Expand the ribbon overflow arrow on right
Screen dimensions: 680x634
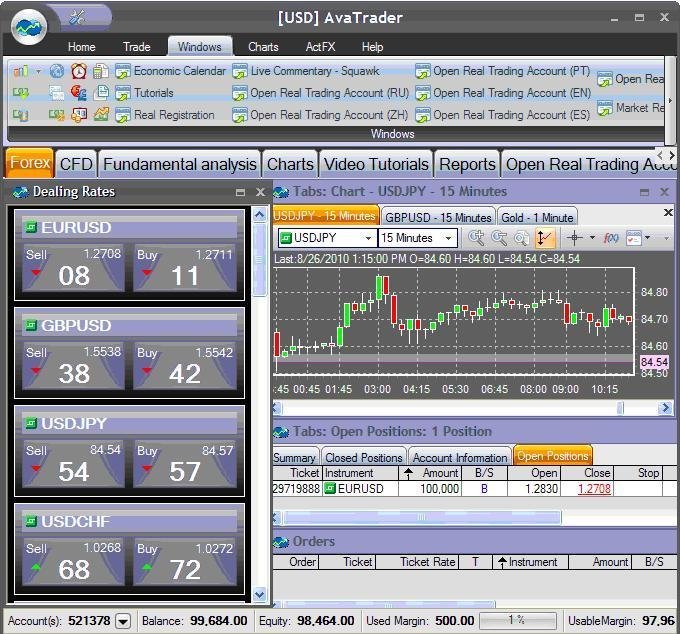[670, 101]
